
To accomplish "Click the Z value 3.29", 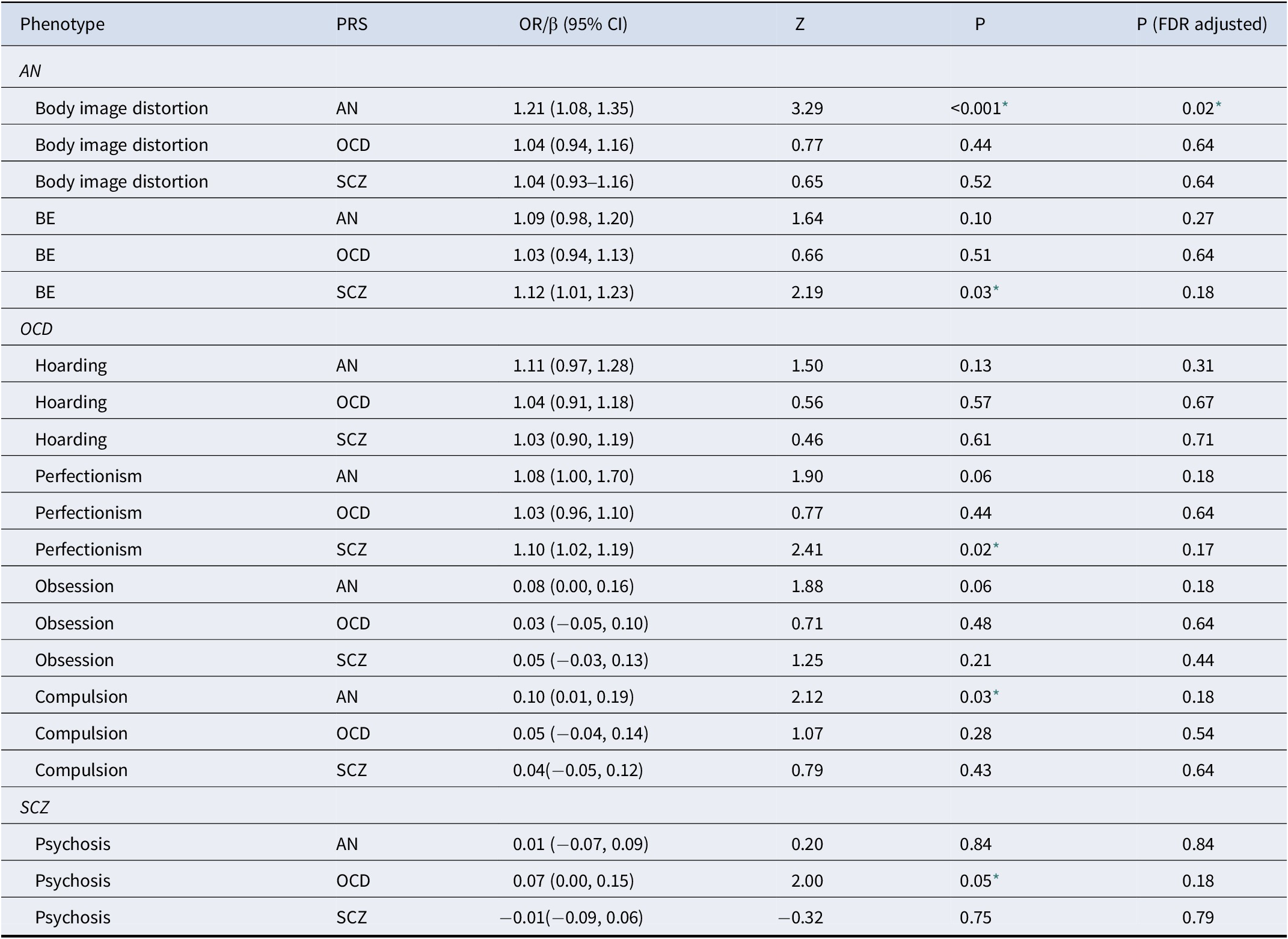I will tap(807, 108).
